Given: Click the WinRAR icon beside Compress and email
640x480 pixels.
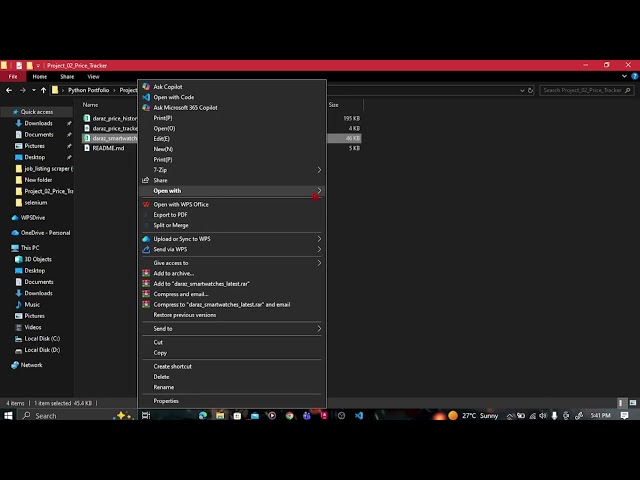Looking at the screenshot, I should (x=146, y=294).
